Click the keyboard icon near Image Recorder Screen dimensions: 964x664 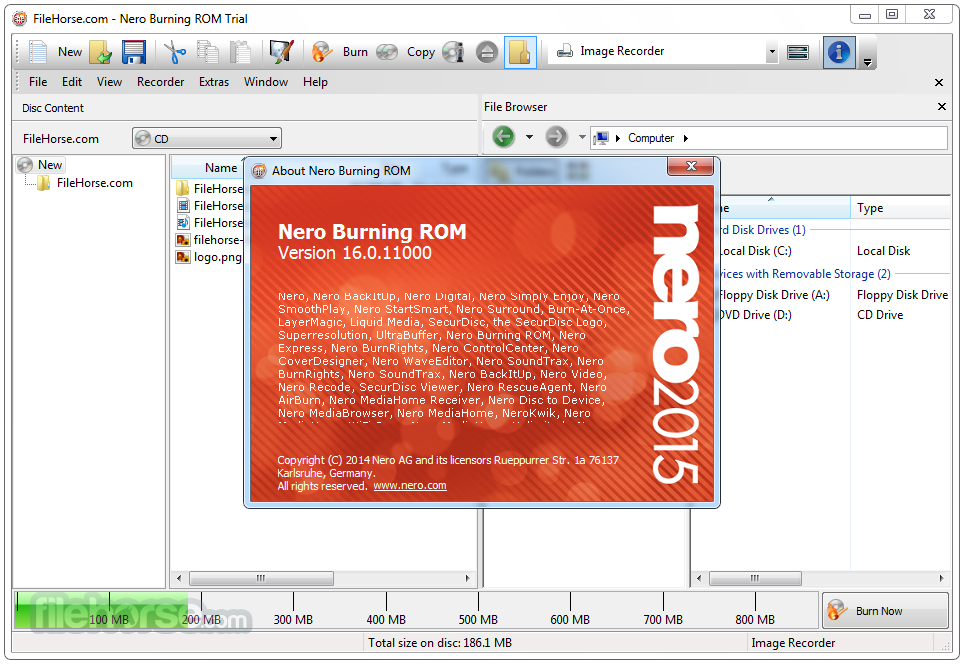click(x=798, y=51)
